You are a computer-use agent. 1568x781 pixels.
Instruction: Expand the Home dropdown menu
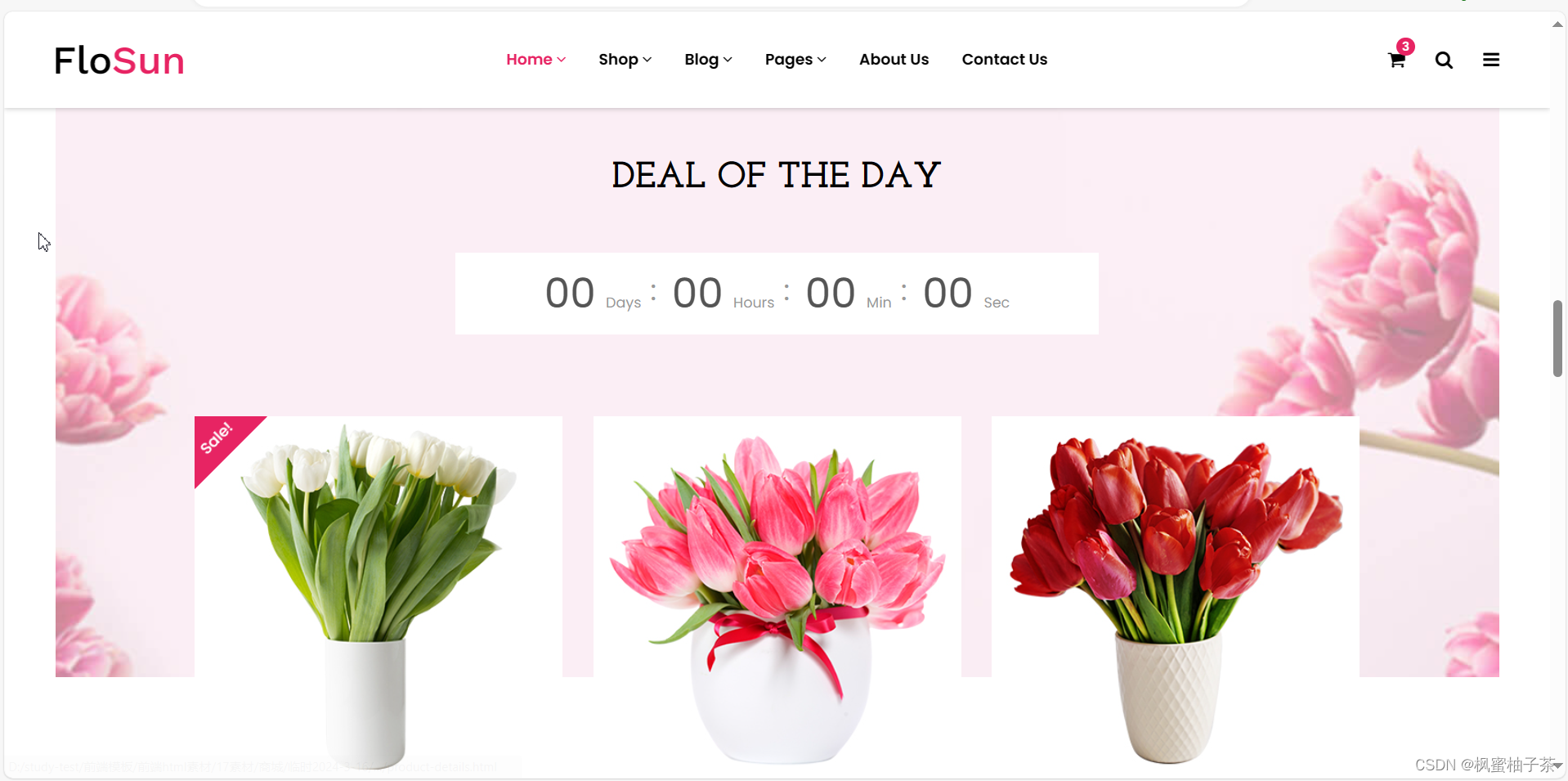tap(535, 60)
